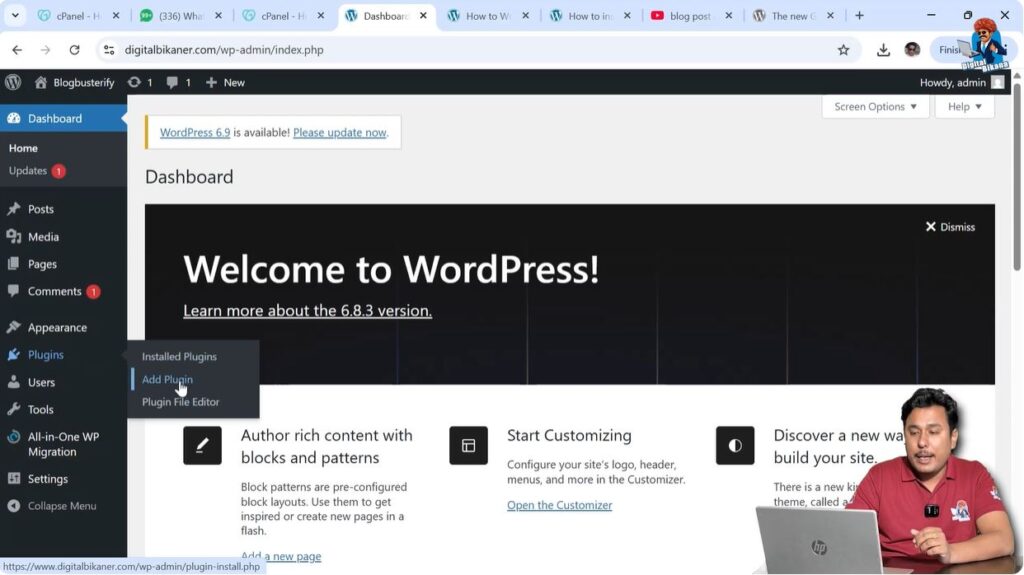This screenshot has height=575, width=1024.
Task: Click the Appearance paintbrush icon
Action: click(x=14, y=327)
